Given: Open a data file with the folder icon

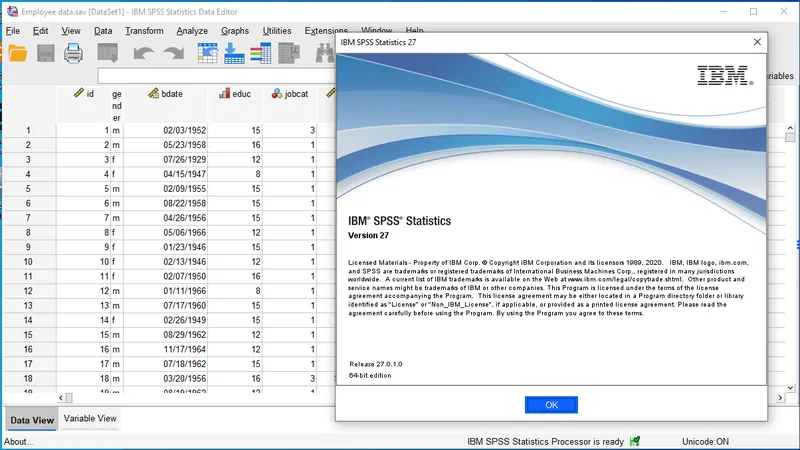Looking at the screenshot, I should coord(17,53).
